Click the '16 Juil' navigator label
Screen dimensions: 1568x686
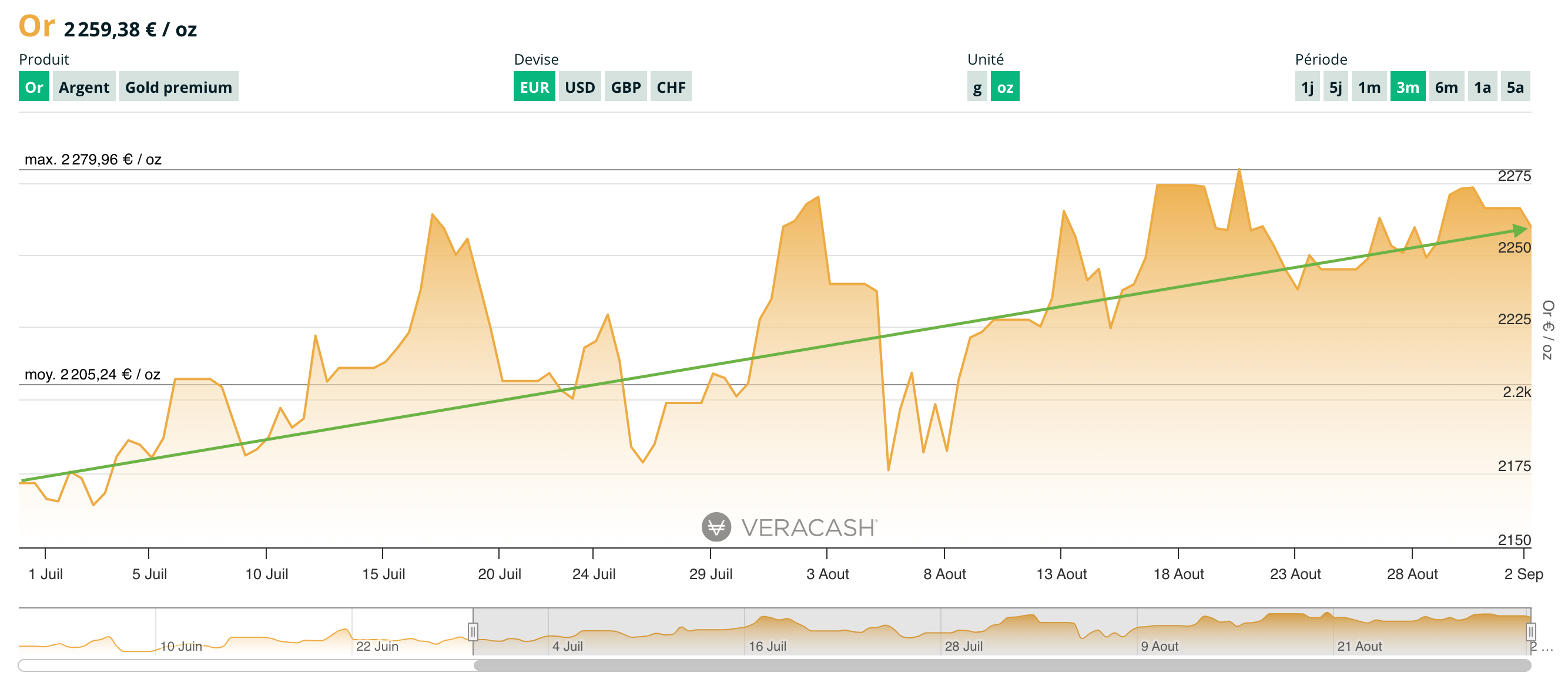[x=767, y=646]
